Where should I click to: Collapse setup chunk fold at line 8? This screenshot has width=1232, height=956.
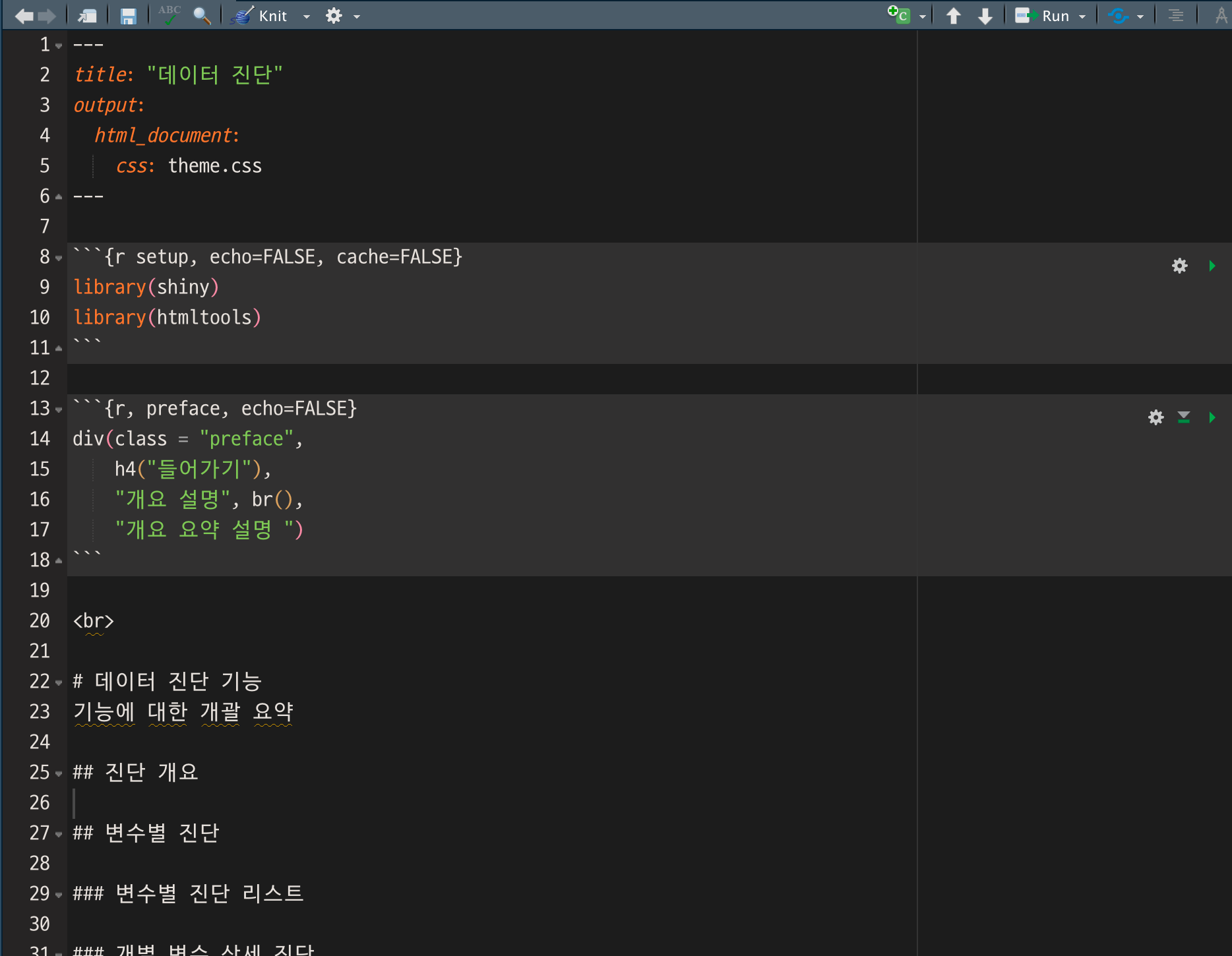click(59, 258)
